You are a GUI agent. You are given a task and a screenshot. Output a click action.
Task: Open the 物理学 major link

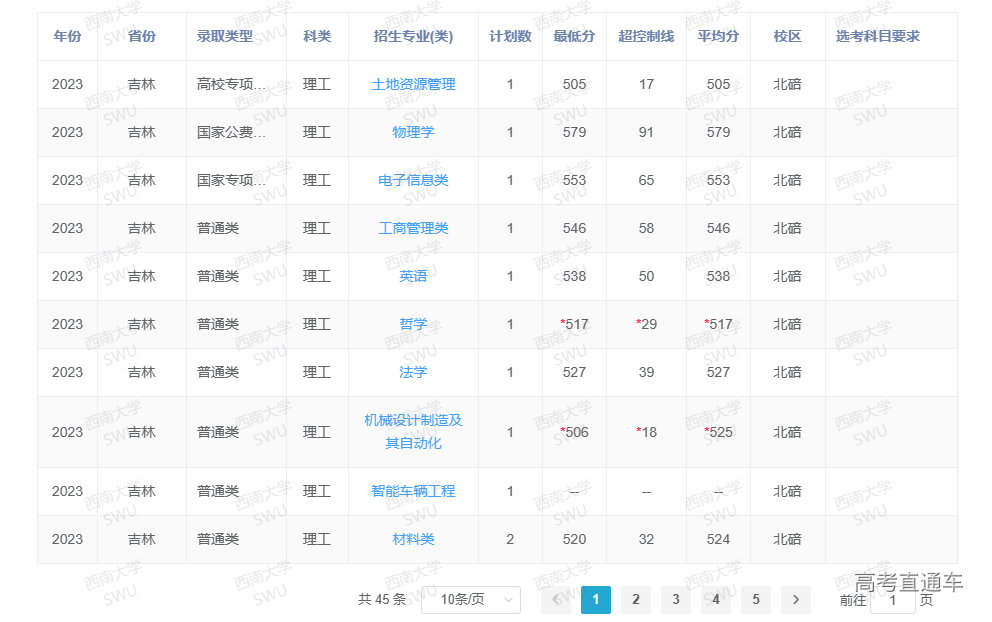[413, 132]
